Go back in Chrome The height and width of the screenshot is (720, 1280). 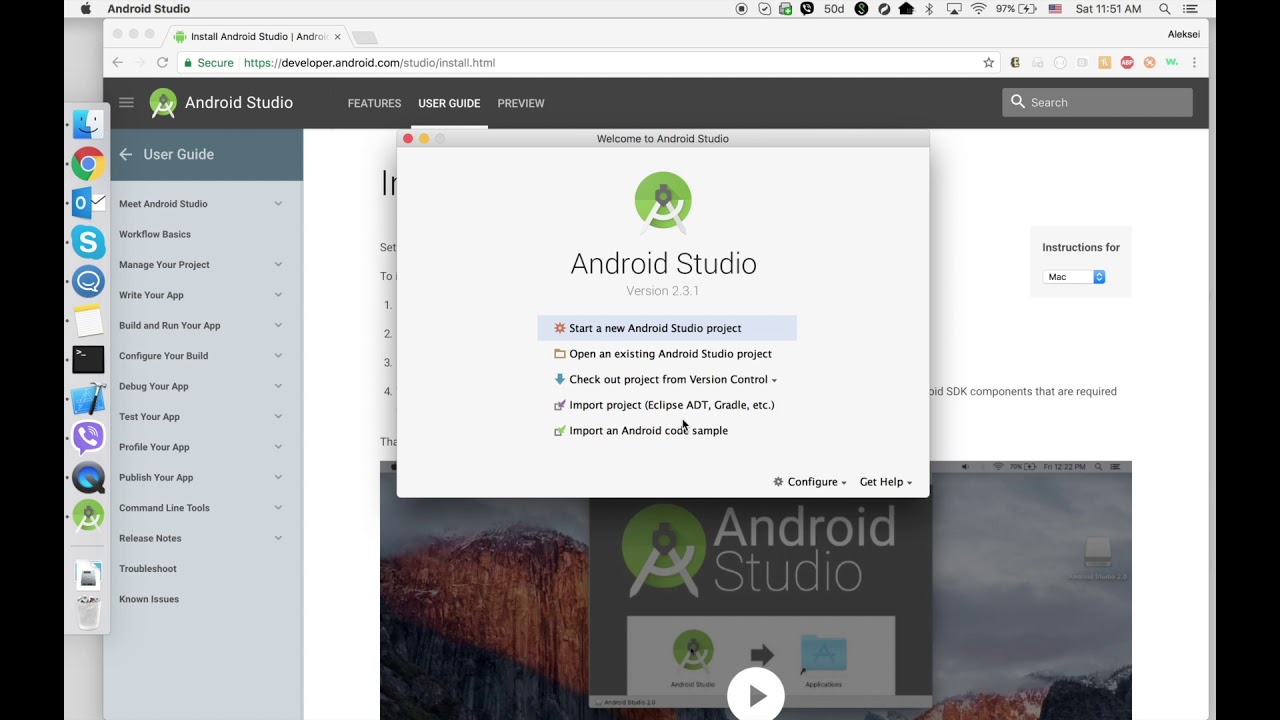click(117, 62)
